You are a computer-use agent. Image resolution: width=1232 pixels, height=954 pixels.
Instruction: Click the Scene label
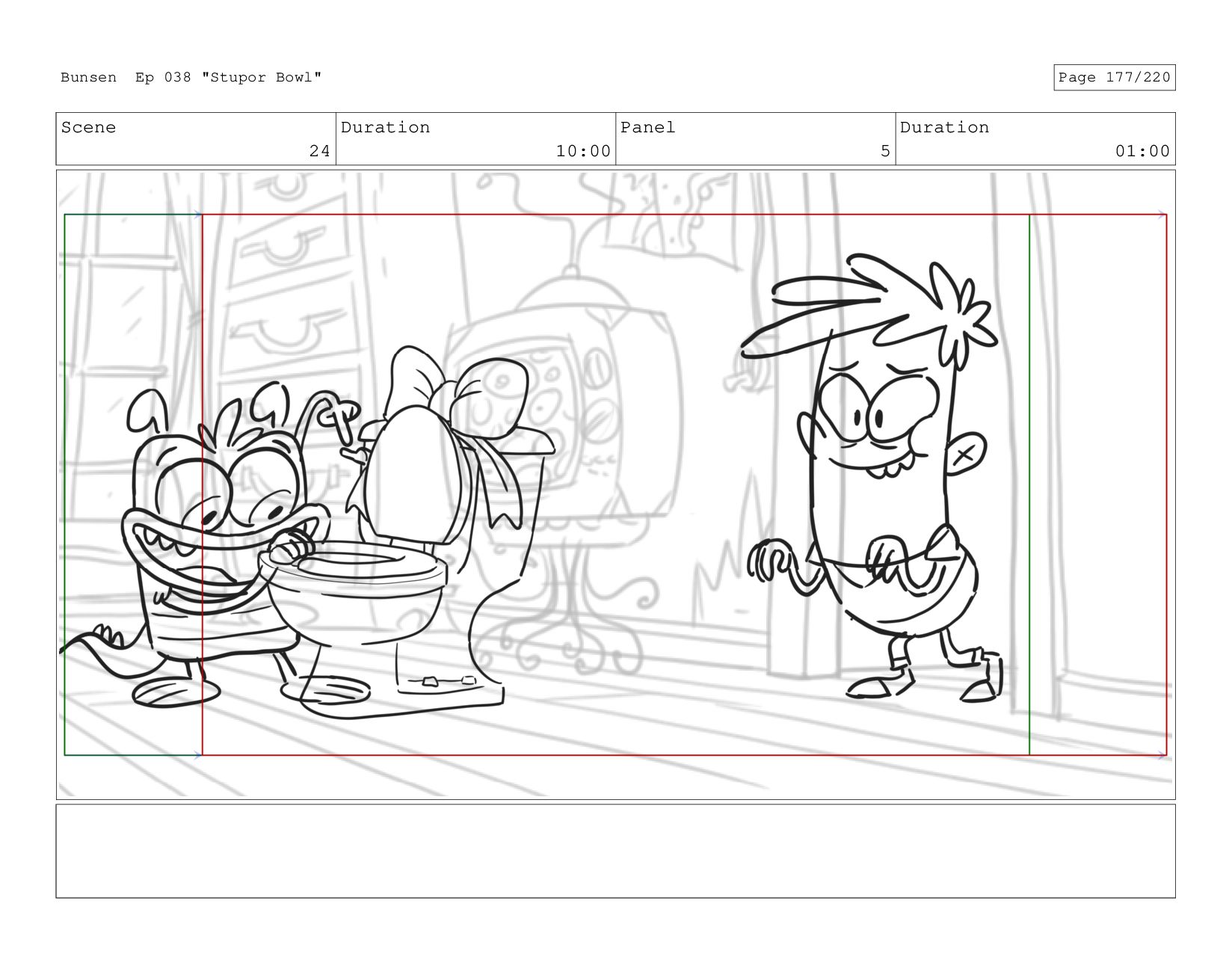point(88,128)
